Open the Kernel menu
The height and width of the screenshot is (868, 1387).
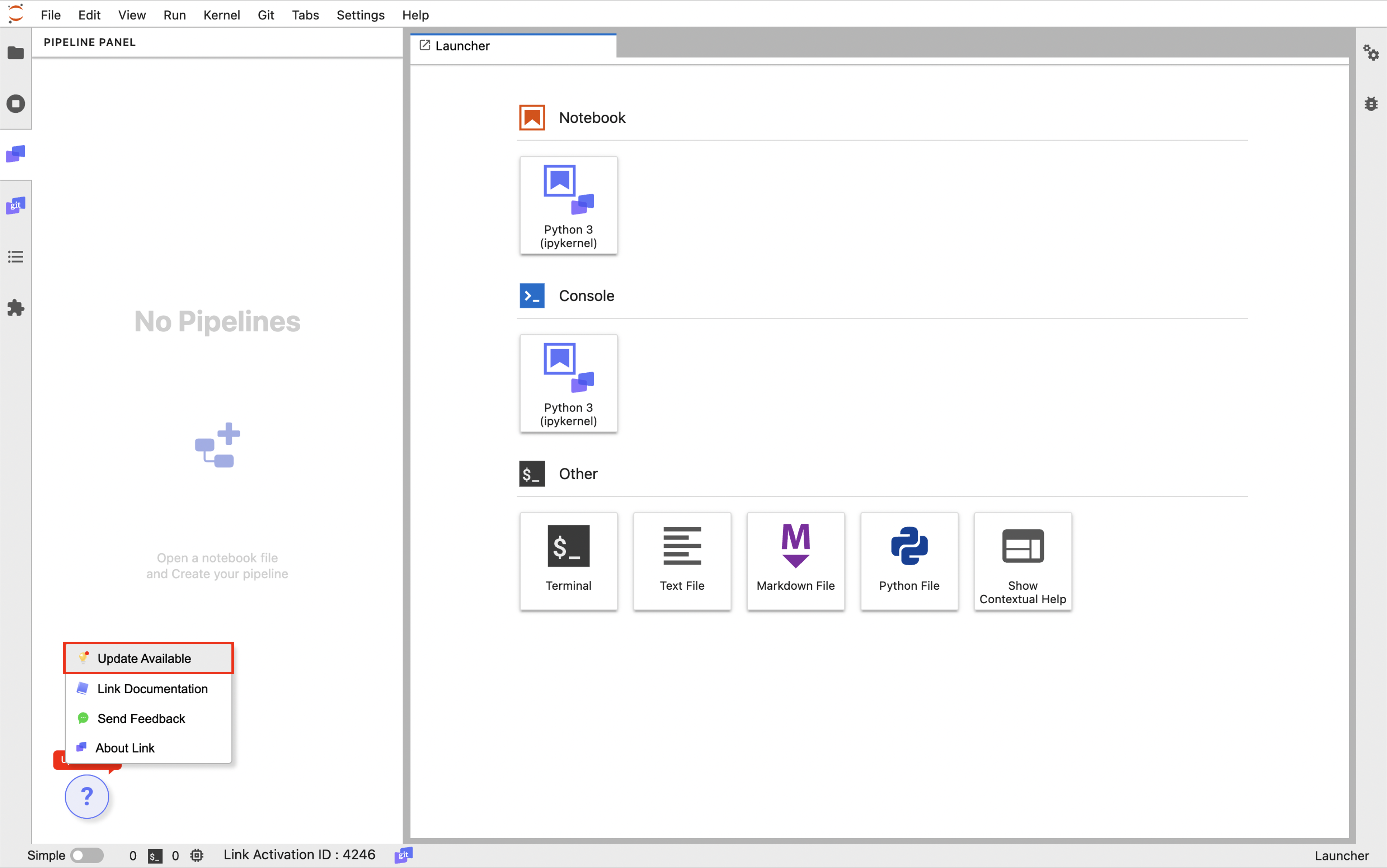221,15
